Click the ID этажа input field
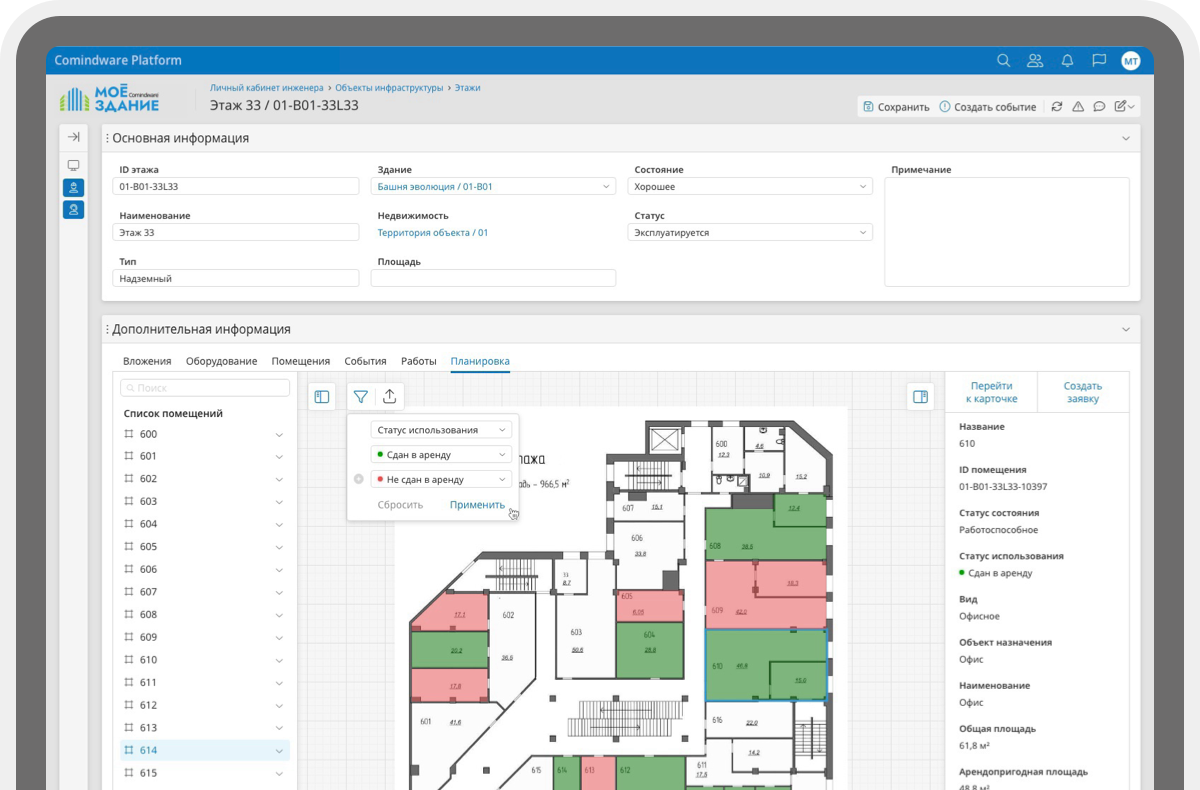Screen dimensions: 1200x790 [235, 187]
